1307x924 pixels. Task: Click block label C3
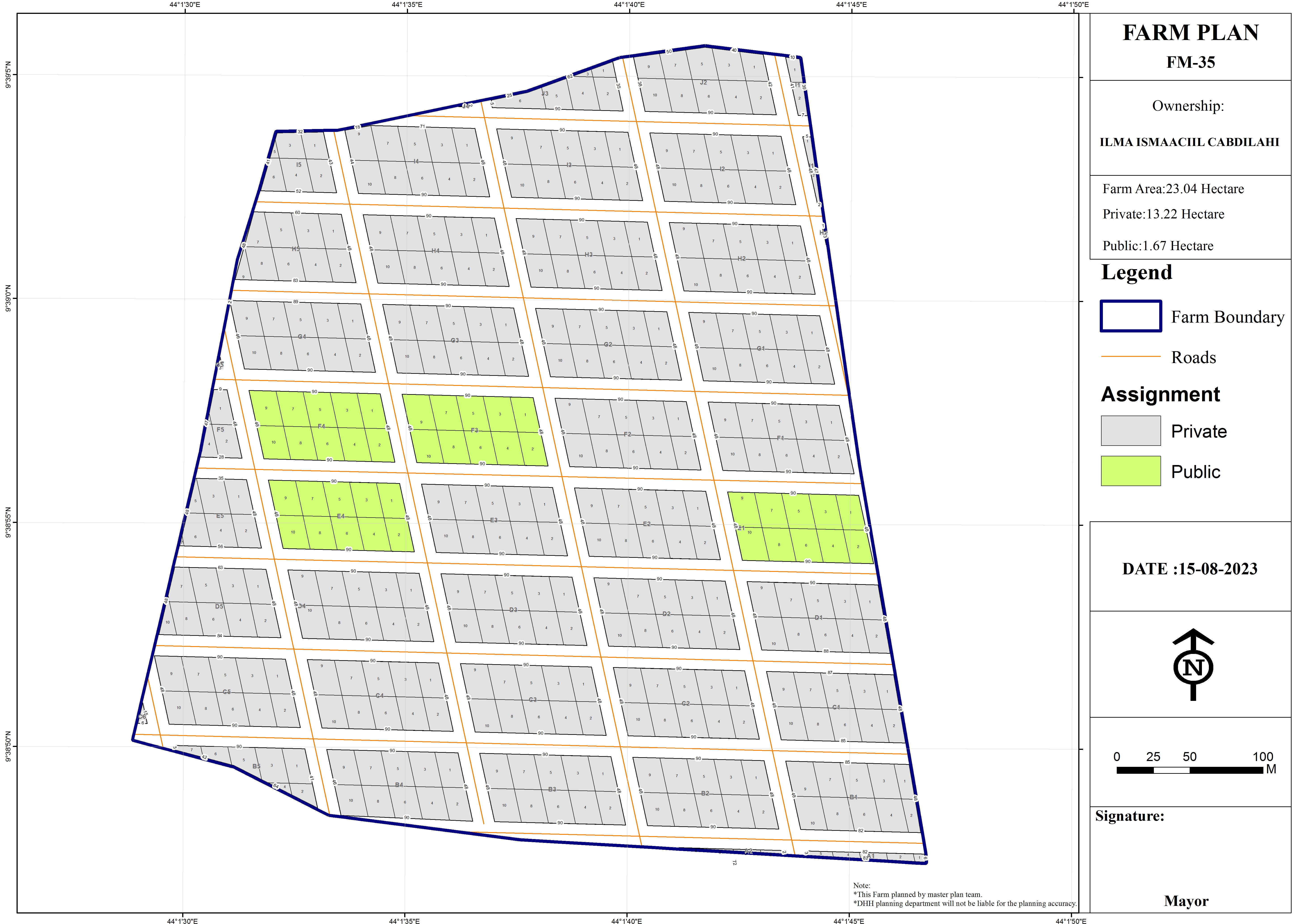click(533, 700)
